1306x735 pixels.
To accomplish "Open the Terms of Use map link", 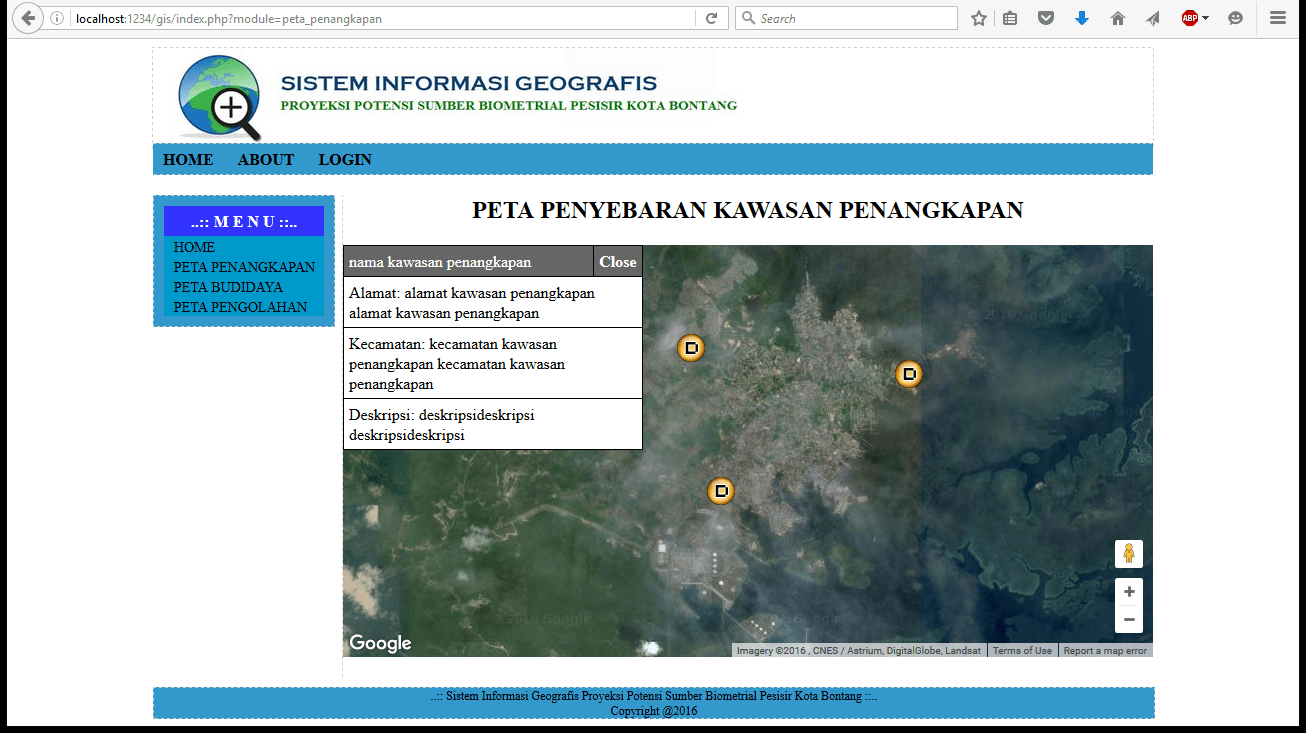I will [x=1022, y=651].
